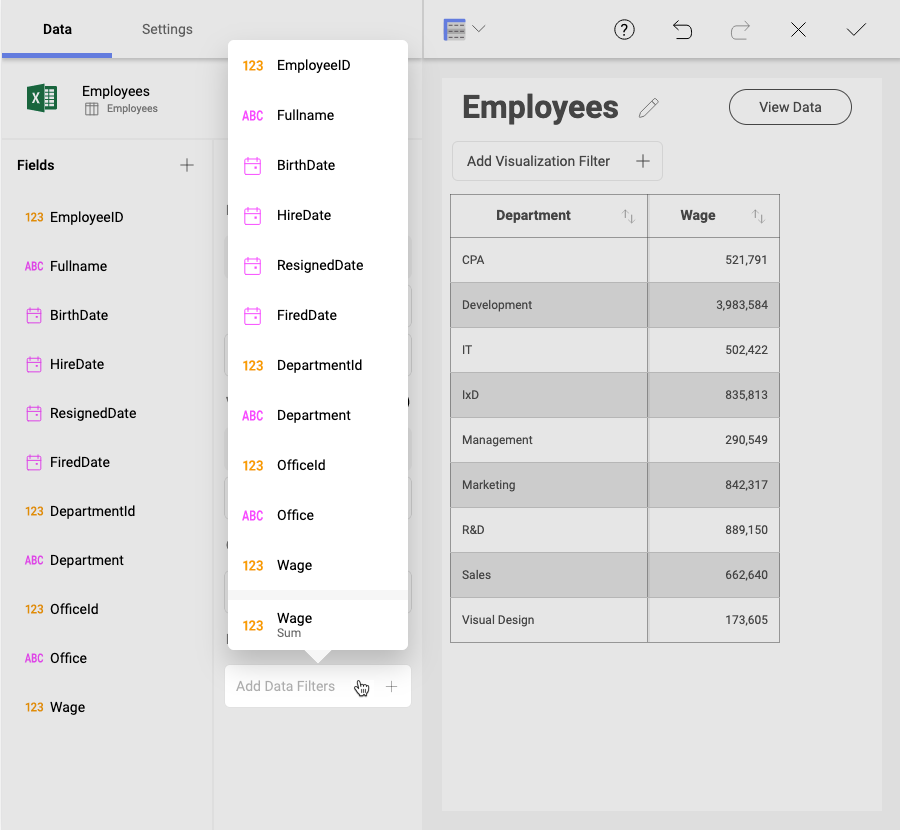The height and width of the screenshot is (830, 900).
Task: Switch to the Data tab
Action: [57, 29]
